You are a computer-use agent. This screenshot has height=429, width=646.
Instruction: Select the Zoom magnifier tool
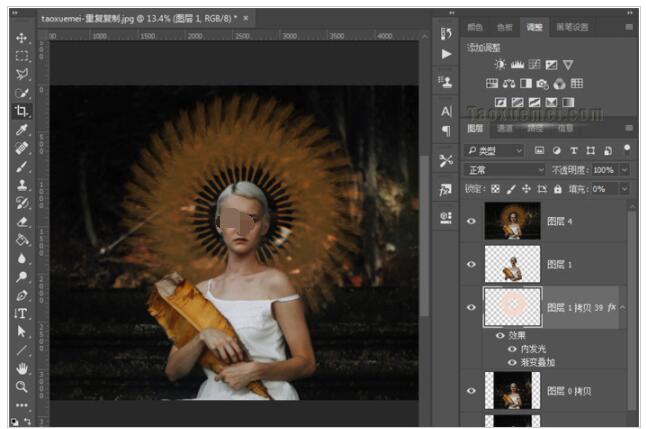tap(21, 386)
